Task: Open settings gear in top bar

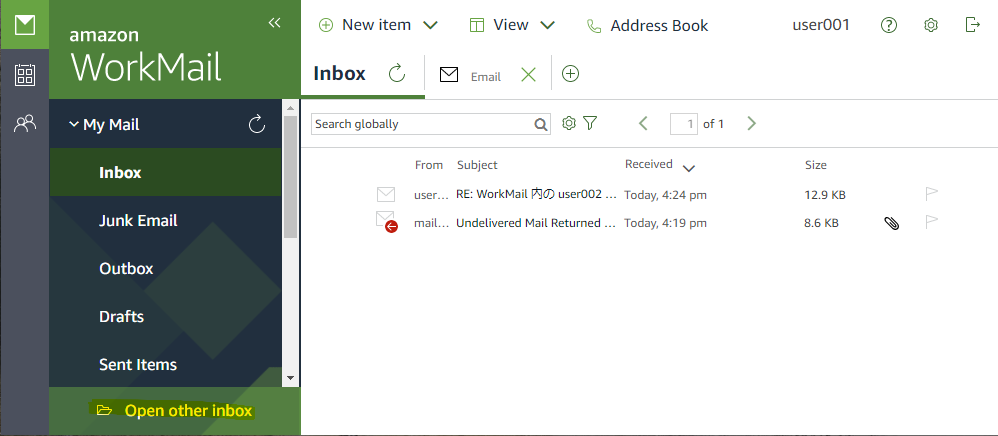Action: 931,25
